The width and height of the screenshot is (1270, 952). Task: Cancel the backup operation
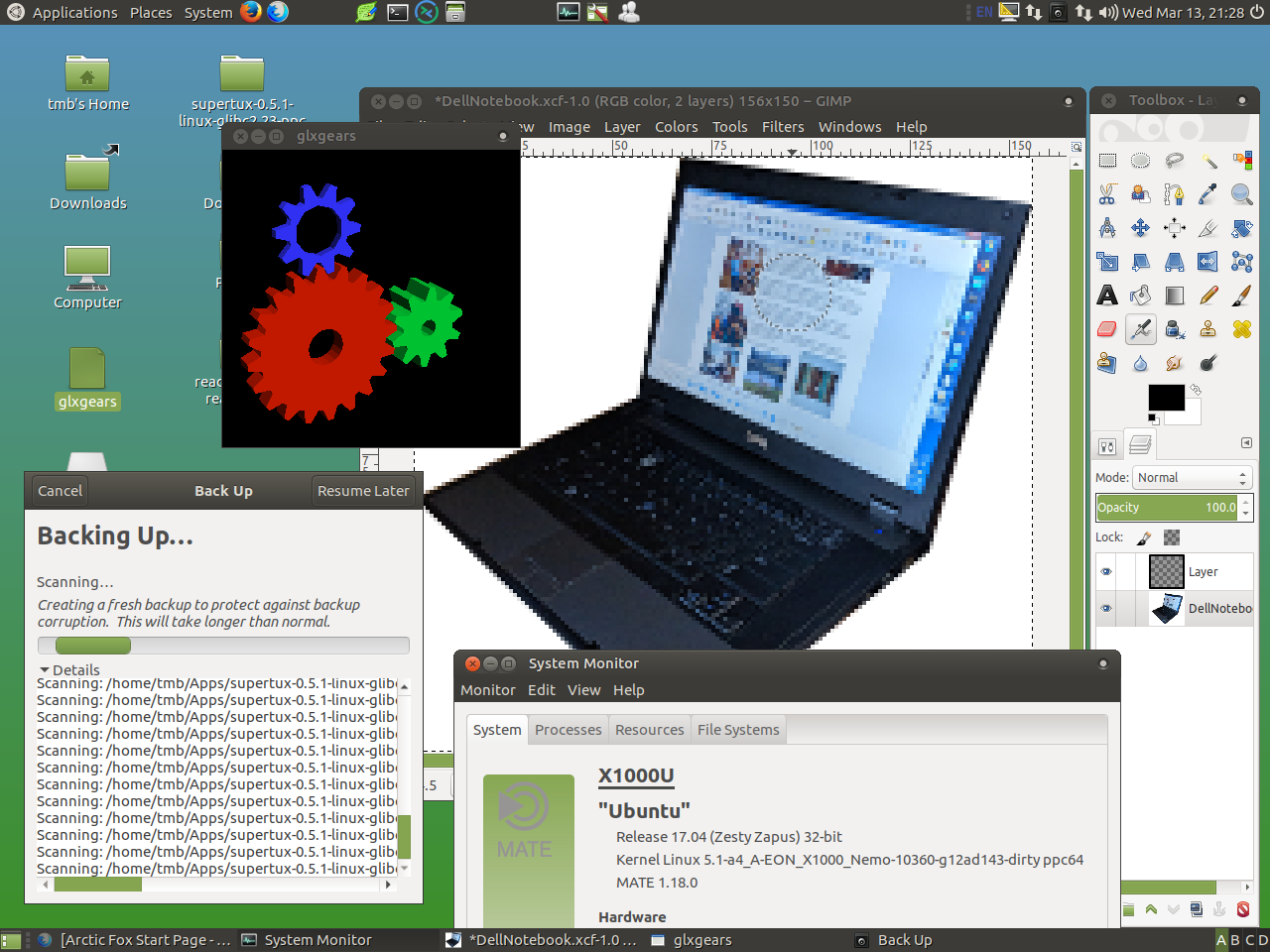tap(61, 491)
